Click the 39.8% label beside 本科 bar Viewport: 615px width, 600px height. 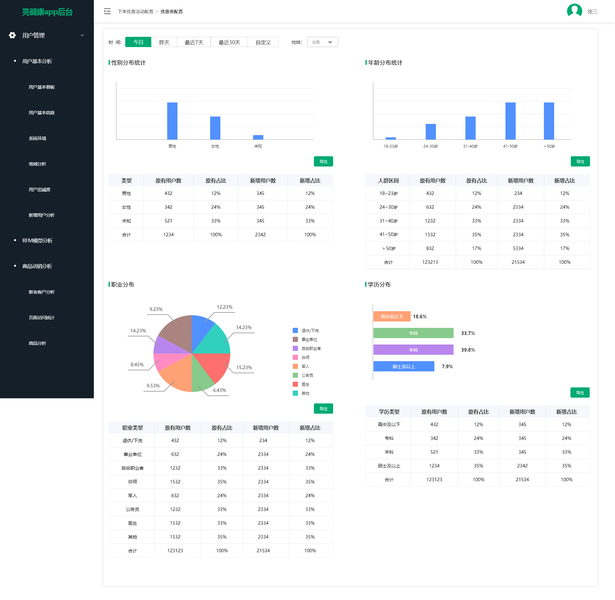pos(468,350)
